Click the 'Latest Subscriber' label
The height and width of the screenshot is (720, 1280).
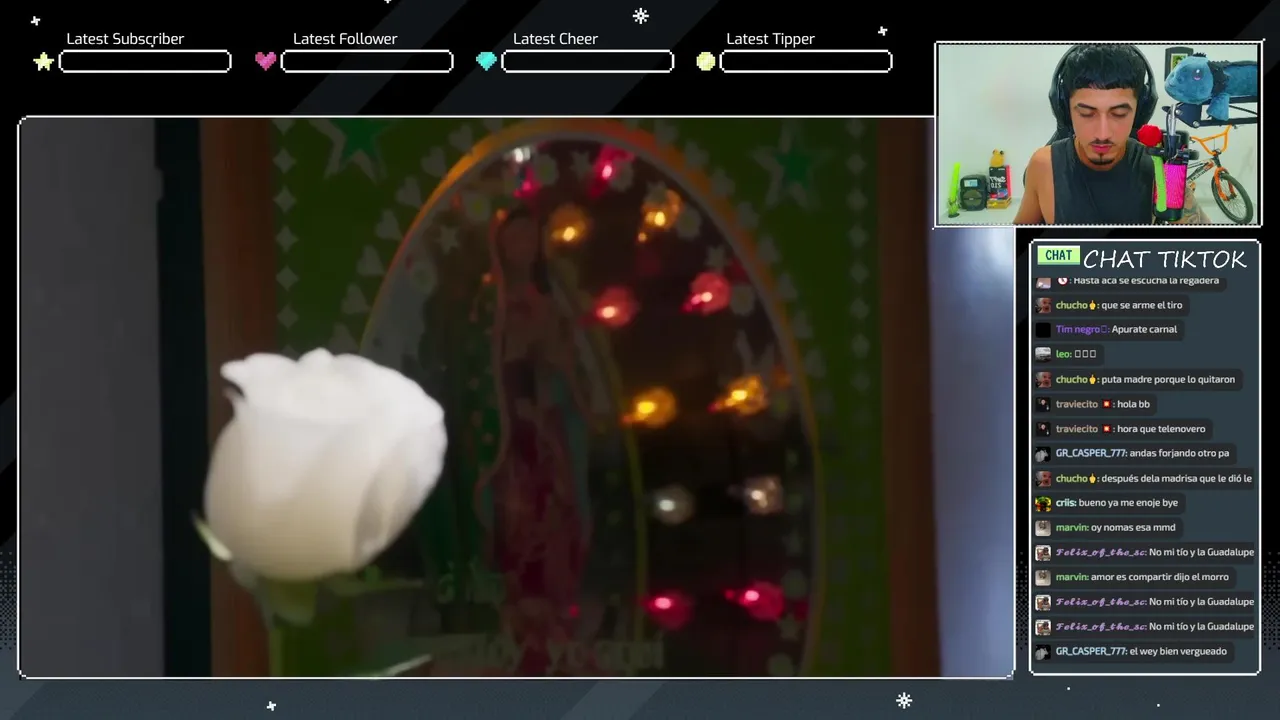click(125, 39)
